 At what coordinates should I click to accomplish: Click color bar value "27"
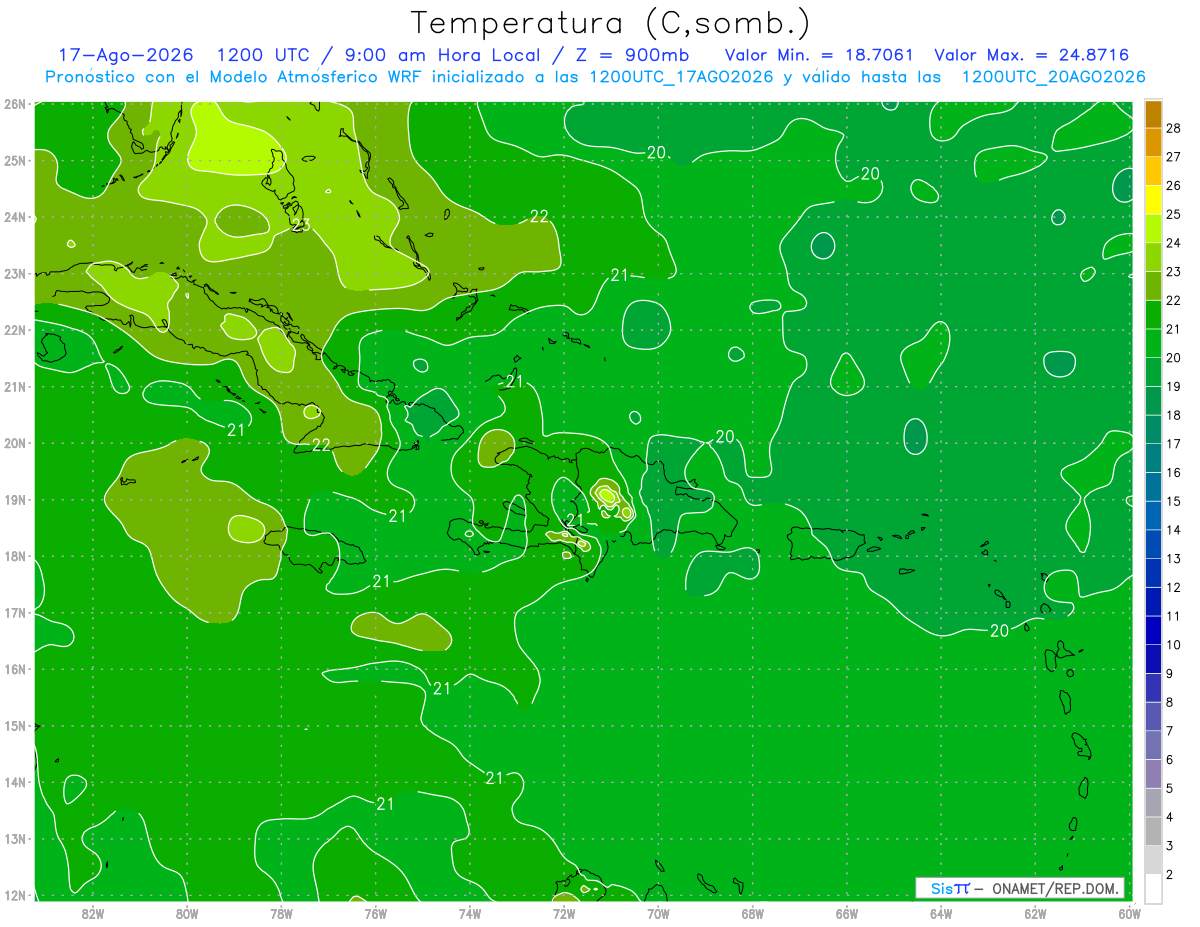1174,157
